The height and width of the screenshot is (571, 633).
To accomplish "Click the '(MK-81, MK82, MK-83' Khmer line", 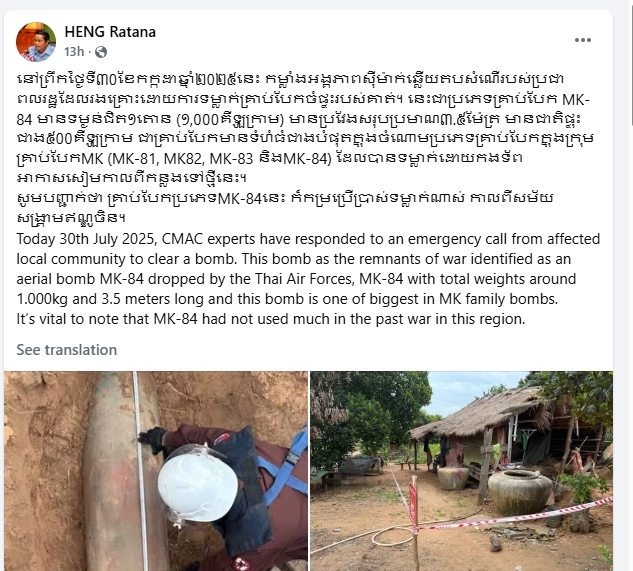I will click(x=270, y=158).
